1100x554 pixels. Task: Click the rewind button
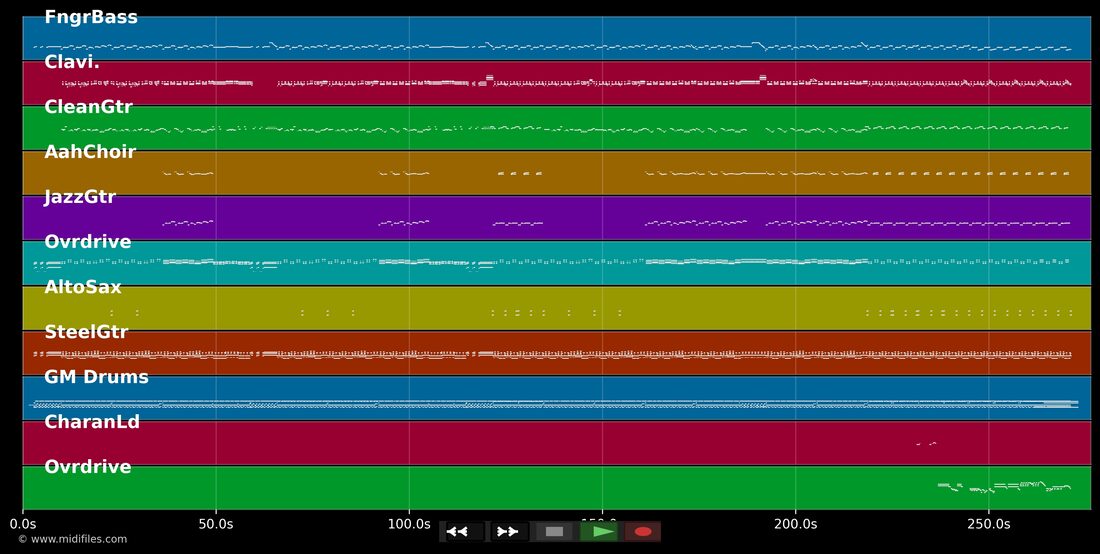pos(464,532)
